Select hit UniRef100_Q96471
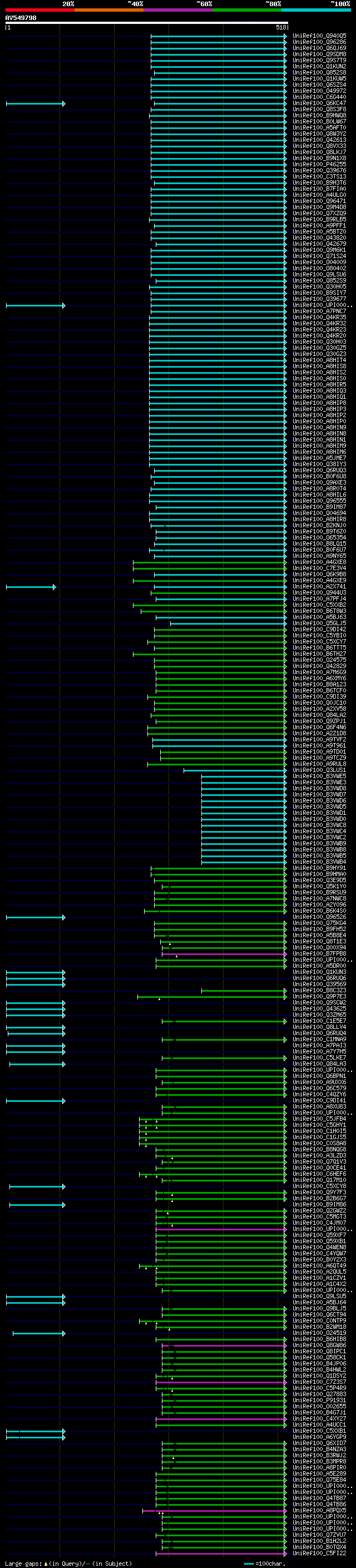 click(x=319, y=201)
